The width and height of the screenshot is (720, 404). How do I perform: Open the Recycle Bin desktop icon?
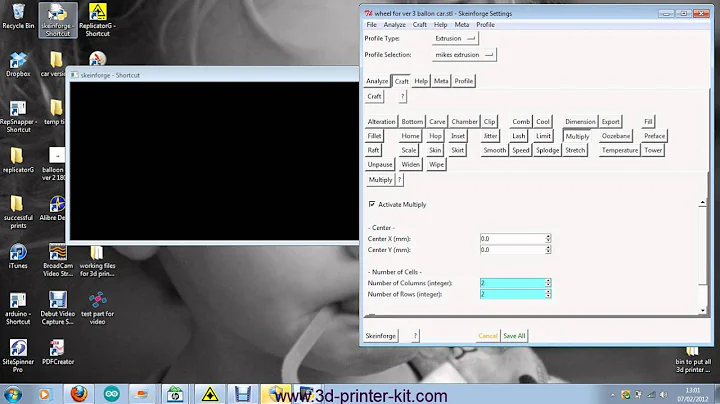(x=18, y=17)
